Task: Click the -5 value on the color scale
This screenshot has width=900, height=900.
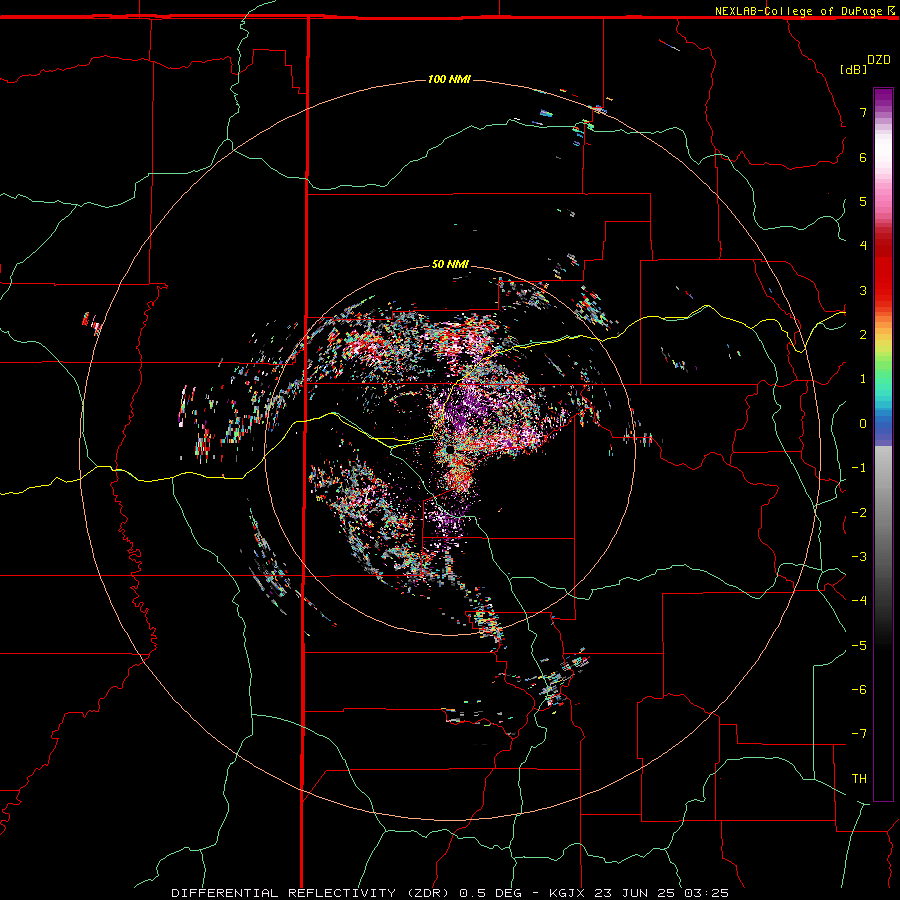Action: (x=859, y=646)
